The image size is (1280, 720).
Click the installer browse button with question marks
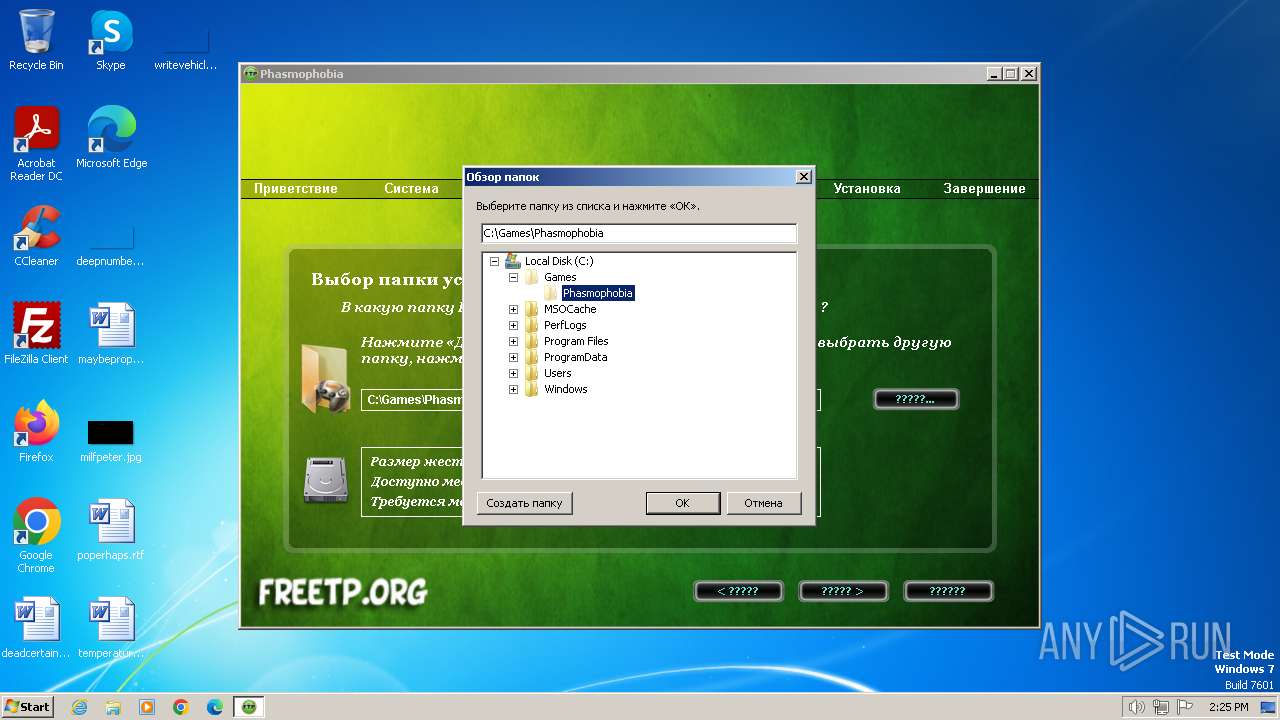click(x=915, y=399)
